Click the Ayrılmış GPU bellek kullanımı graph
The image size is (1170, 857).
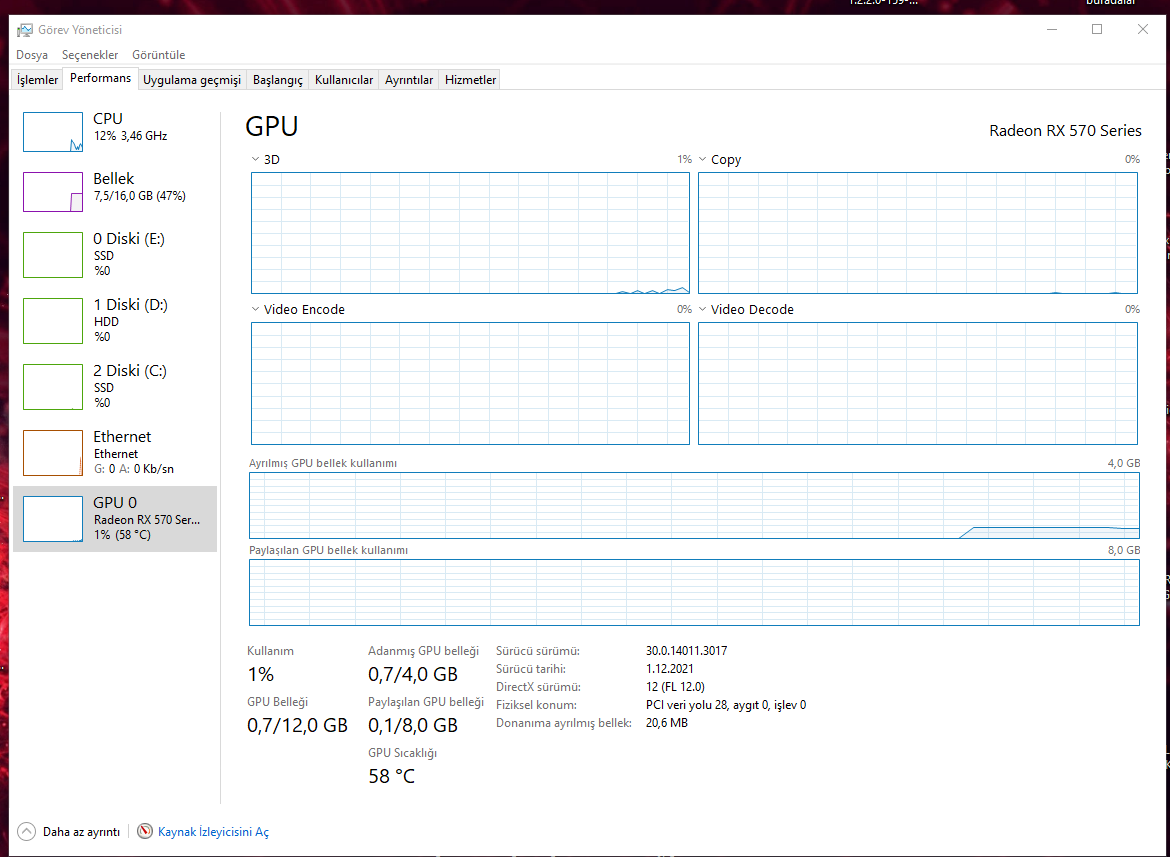click(x=694, y=506)
